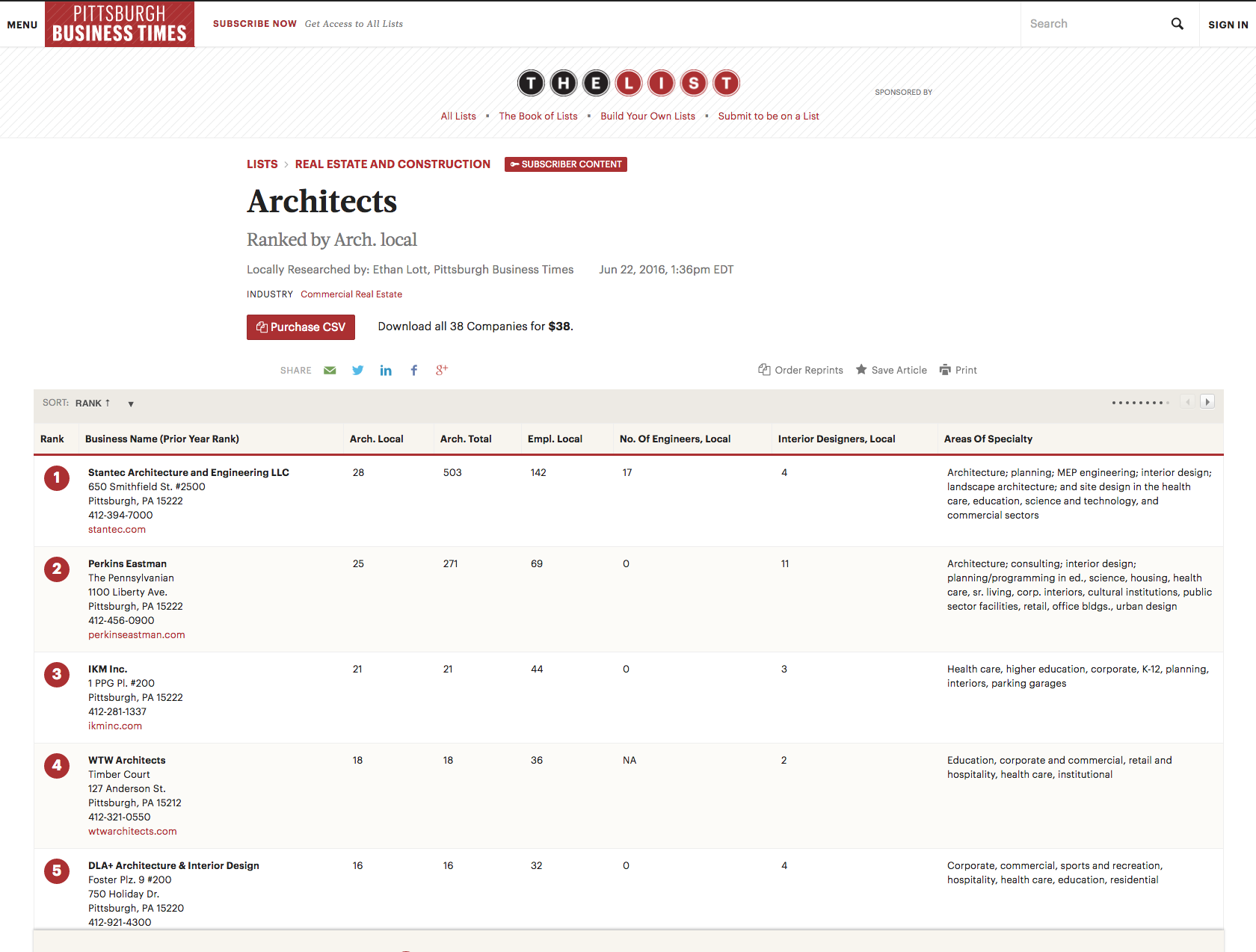Click Perkins Eastman name

click(127, 563)
